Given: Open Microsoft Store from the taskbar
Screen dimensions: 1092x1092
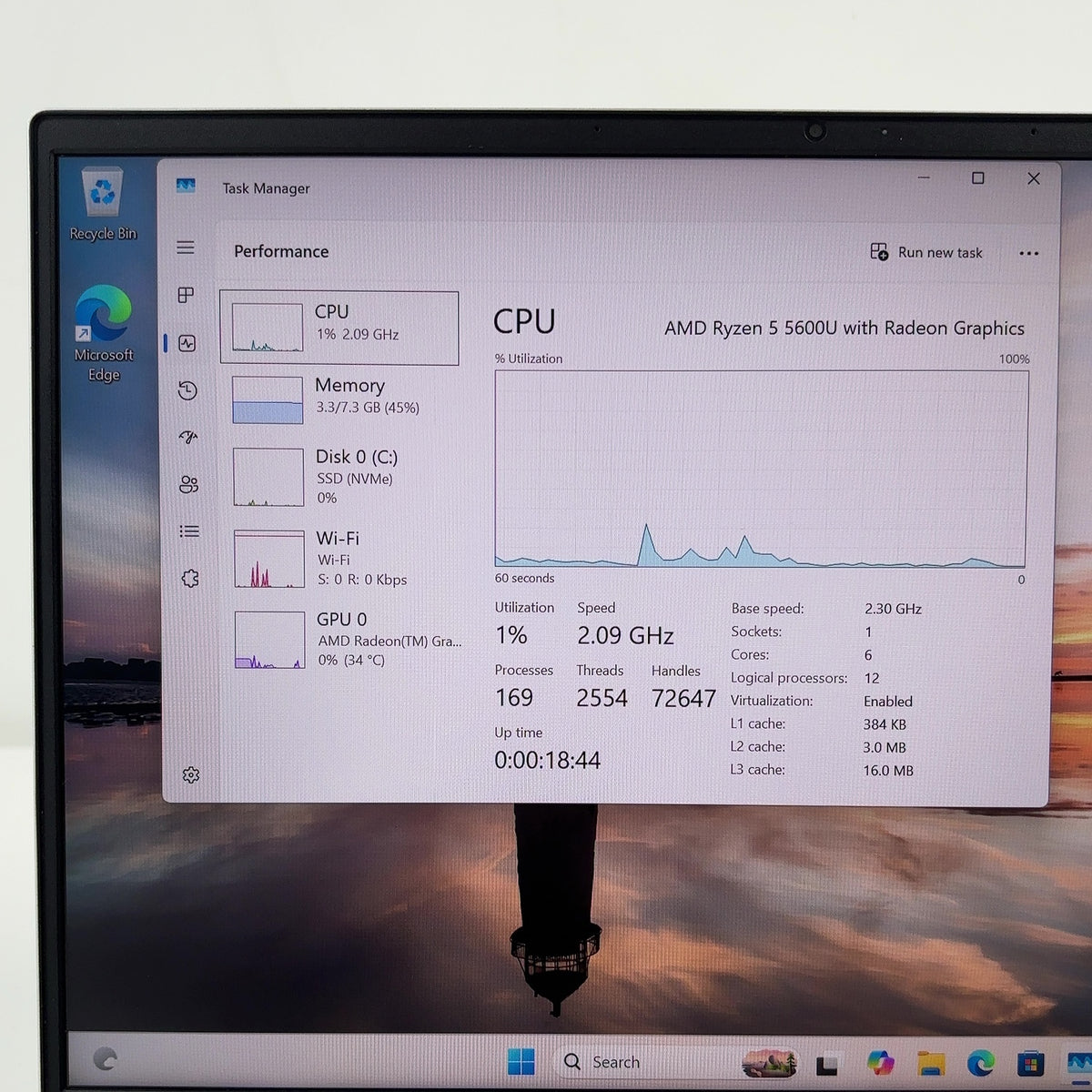Looking at the screenshot, I should (x=1030, y=1062).
